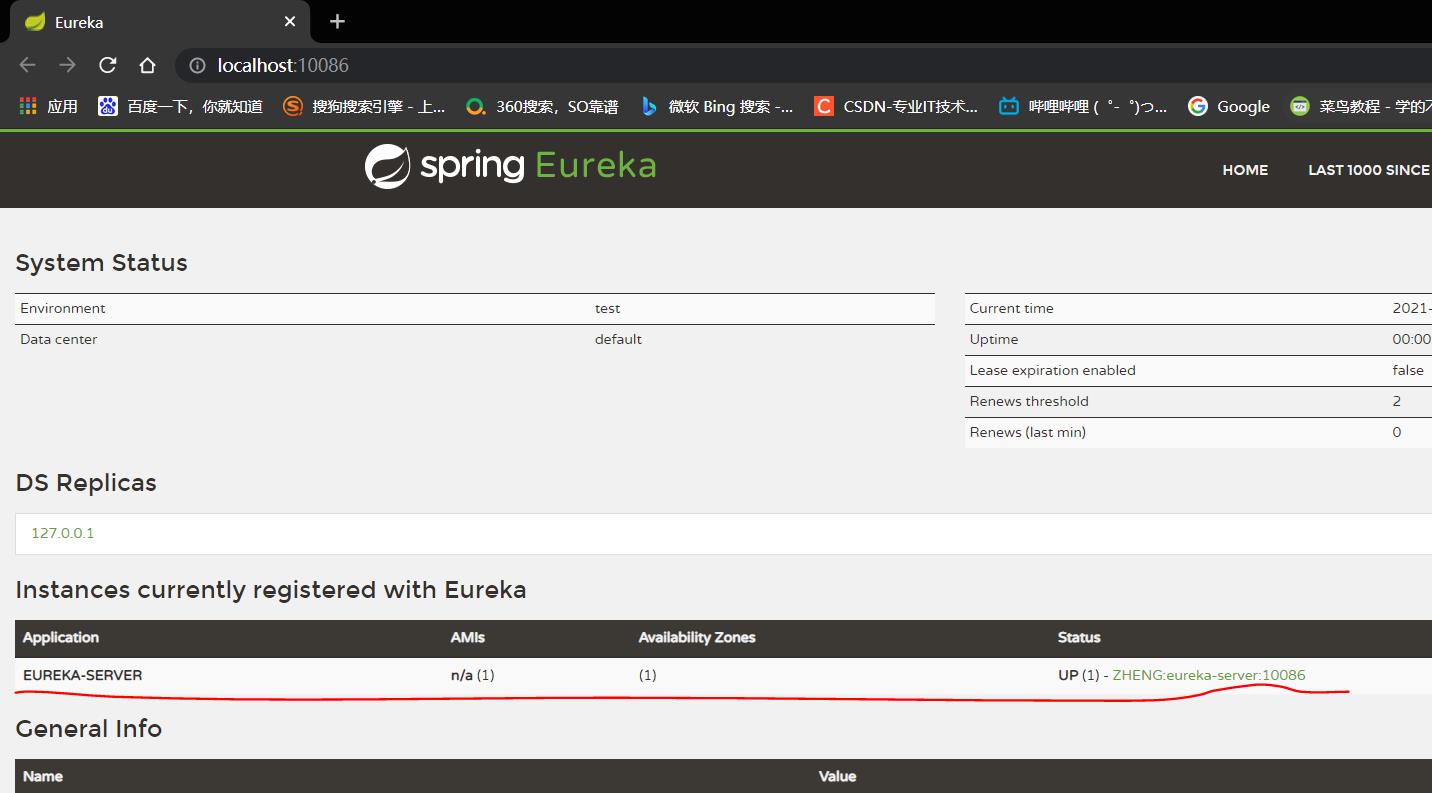Go to HOME in Eureka navbar
This screenshot has height=793, width=1432.
pos(1245,170)
